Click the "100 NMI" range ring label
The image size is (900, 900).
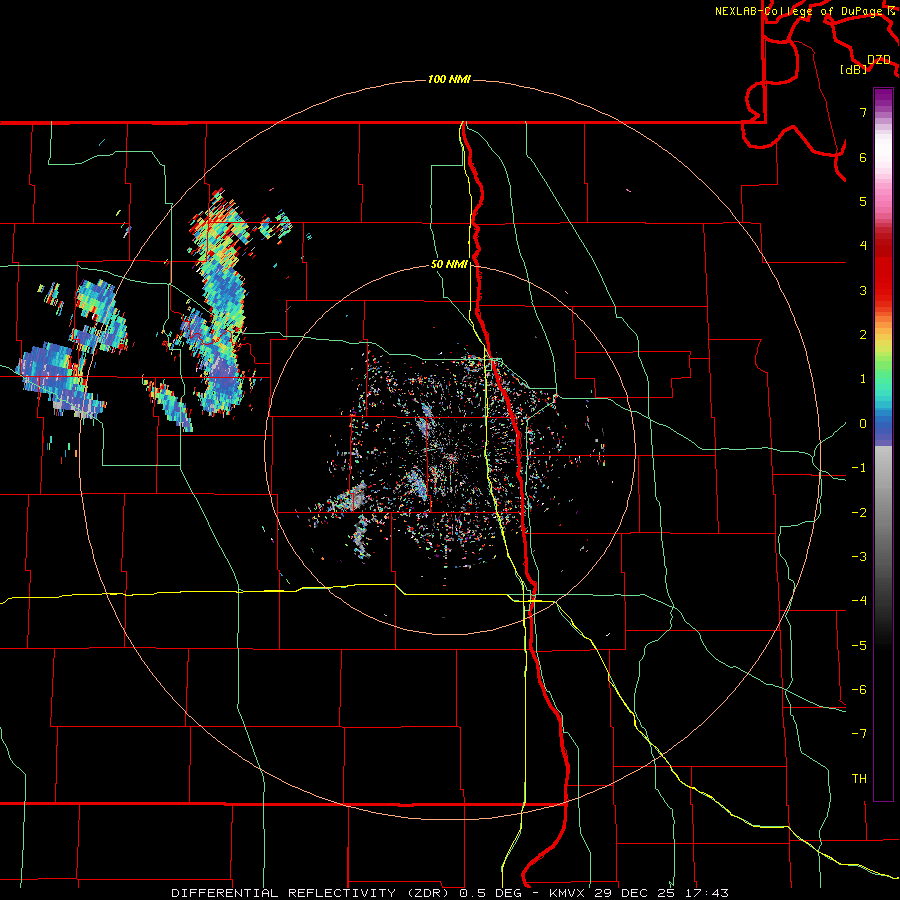[x=449, y=79]
